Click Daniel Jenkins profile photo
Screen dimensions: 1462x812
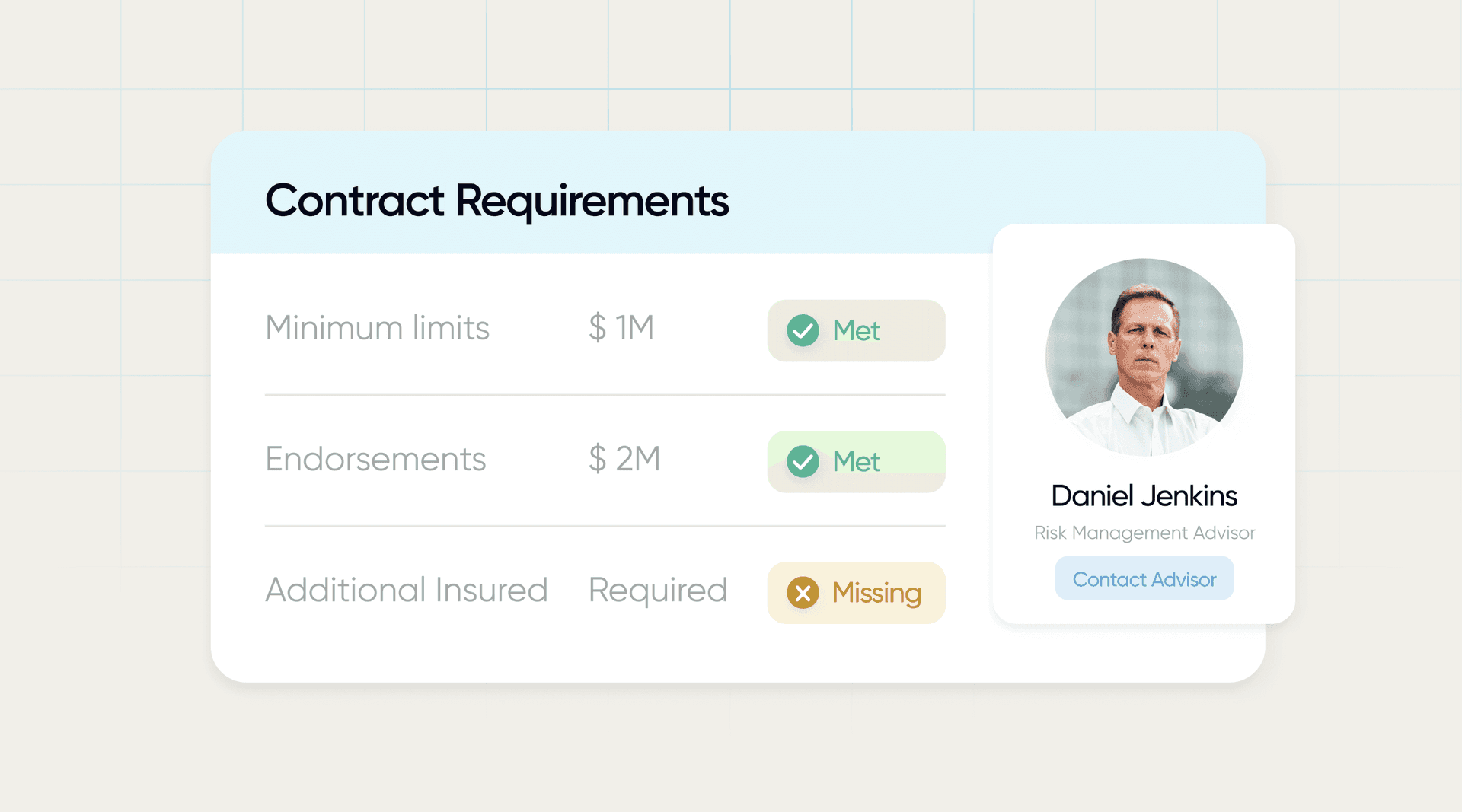1144,357
